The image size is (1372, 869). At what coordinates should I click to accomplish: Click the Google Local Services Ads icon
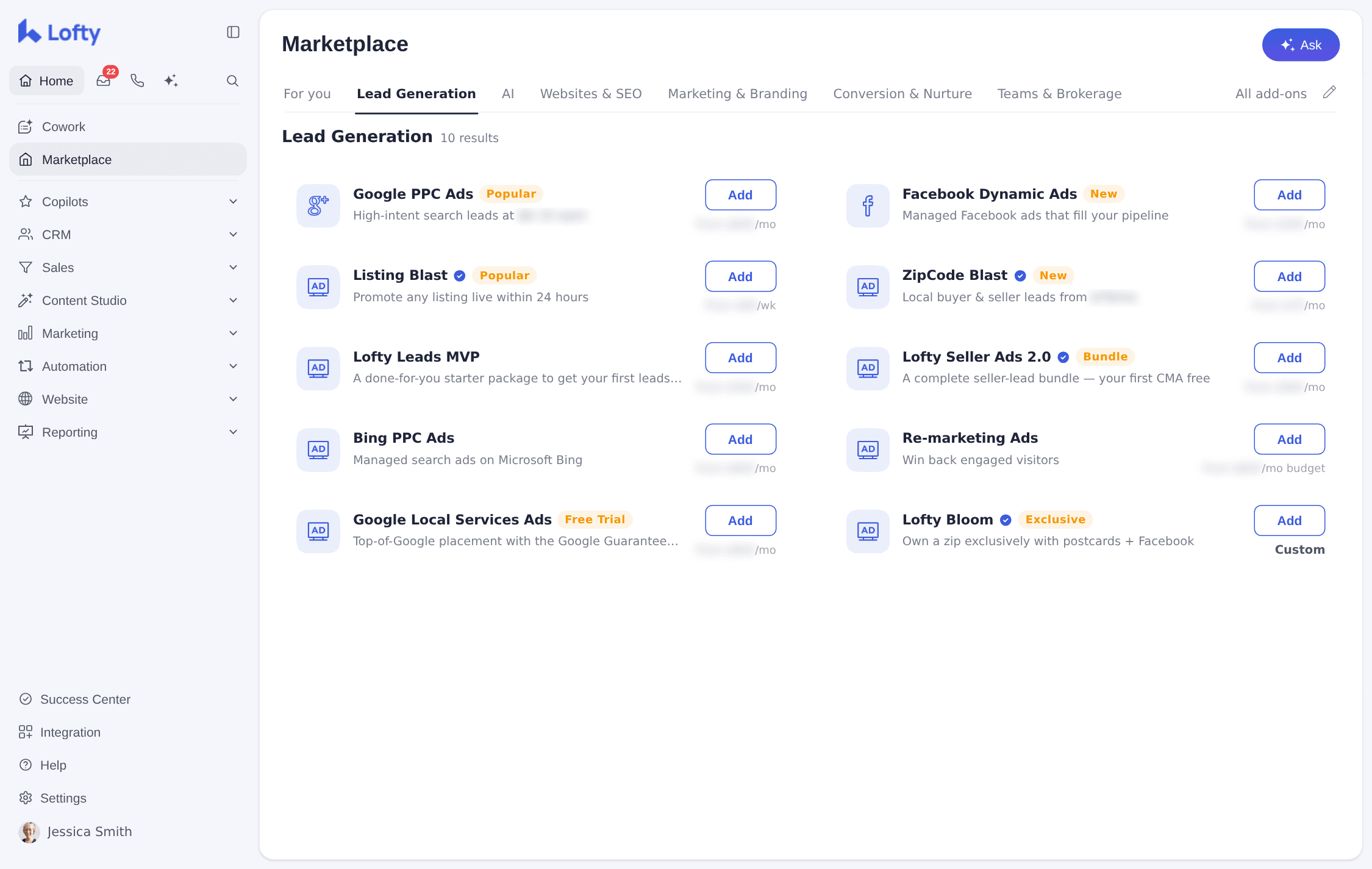318,531
